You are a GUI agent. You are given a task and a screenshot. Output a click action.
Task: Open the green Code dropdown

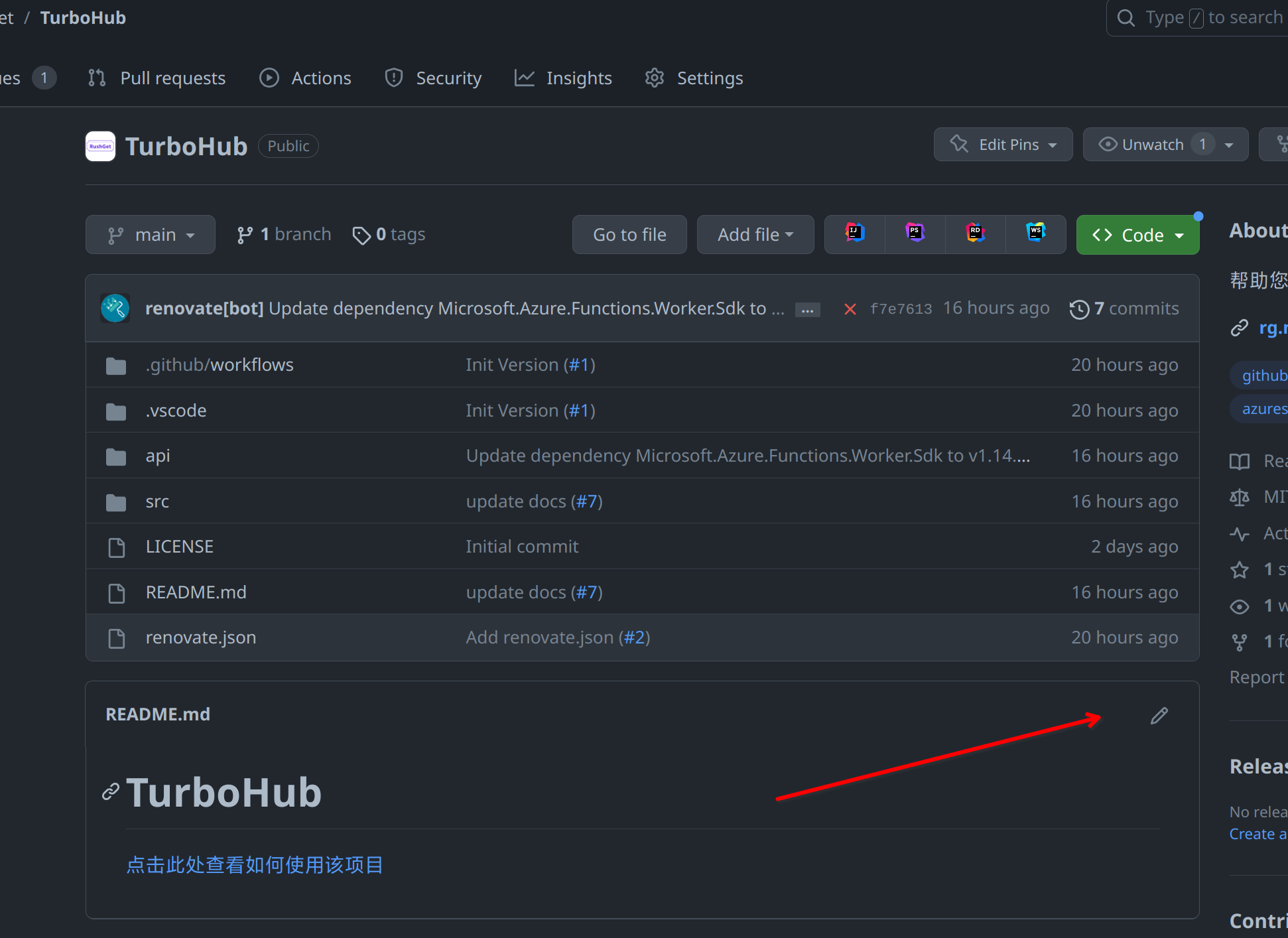[1138, 235]
